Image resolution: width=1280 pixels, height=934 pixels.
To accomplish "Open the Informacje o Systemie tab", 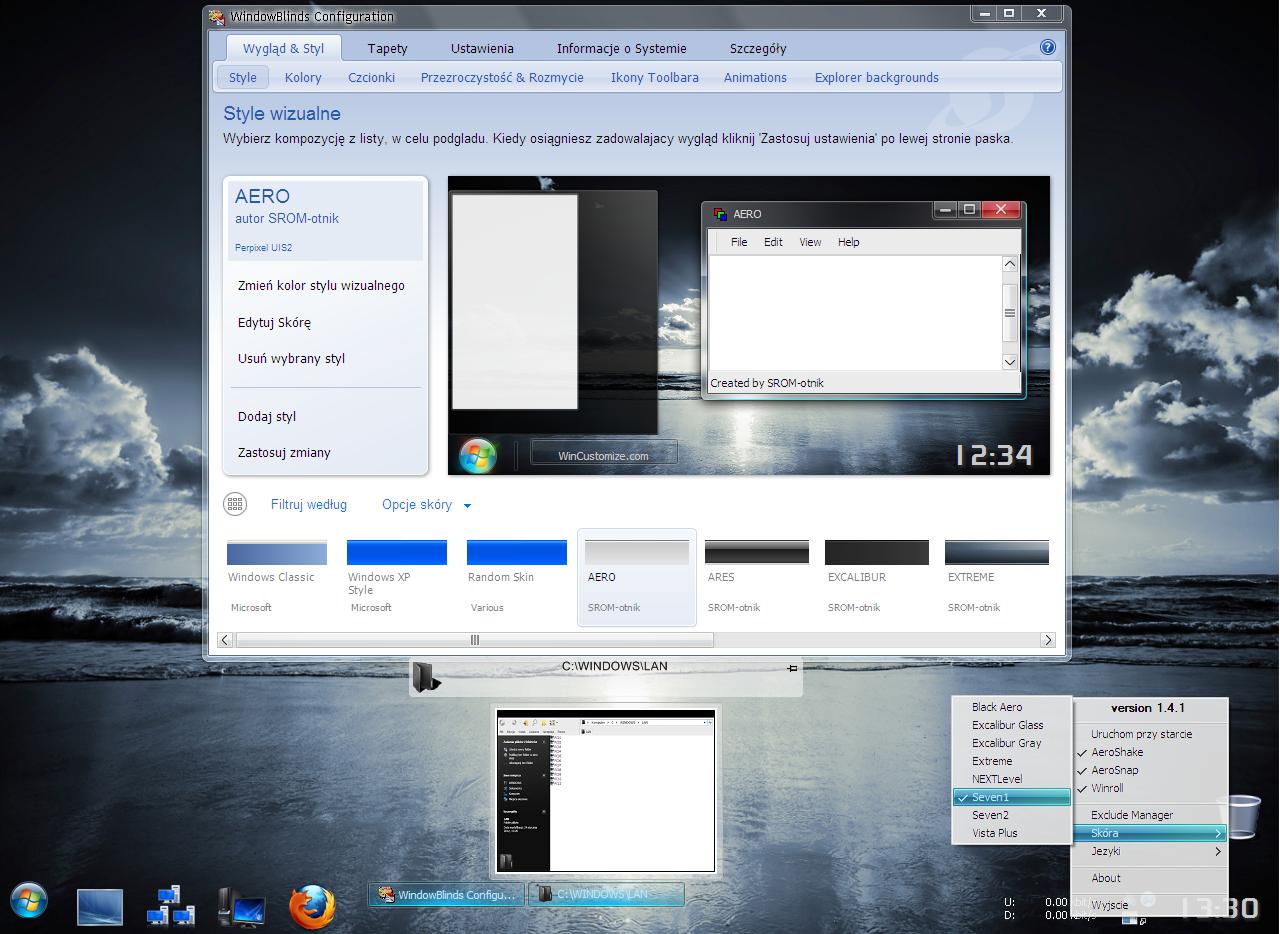I will click(622, 48).
